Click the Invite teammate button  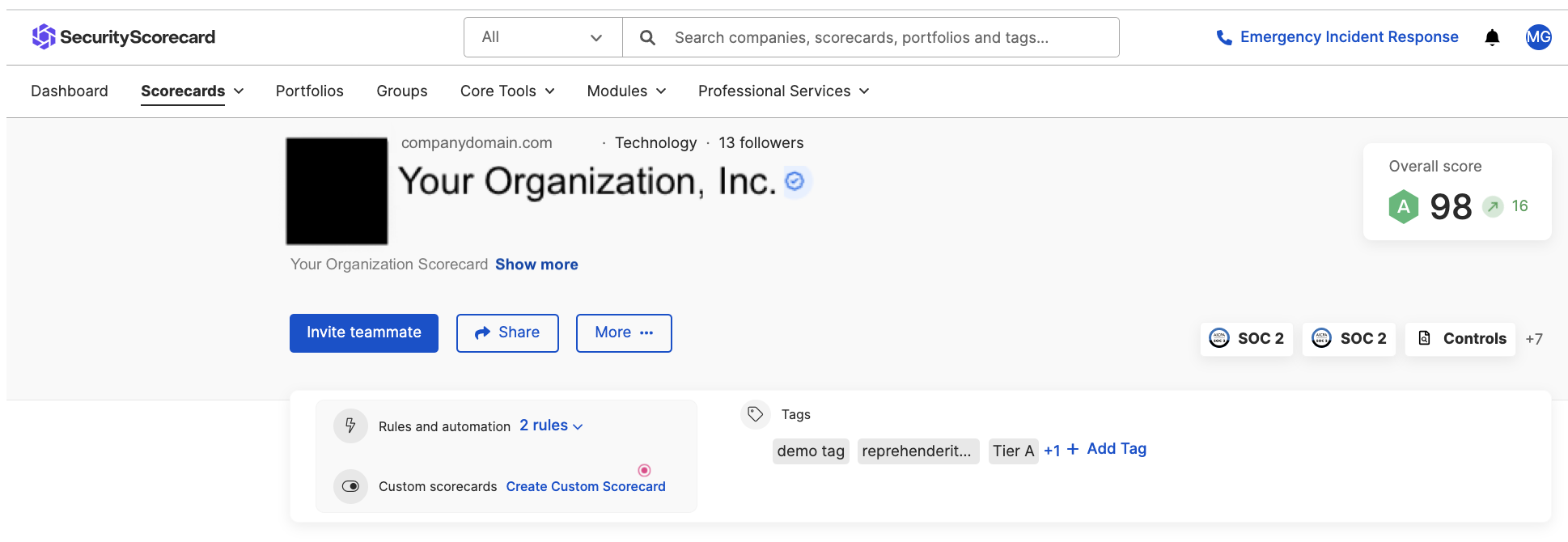[364, 332]
